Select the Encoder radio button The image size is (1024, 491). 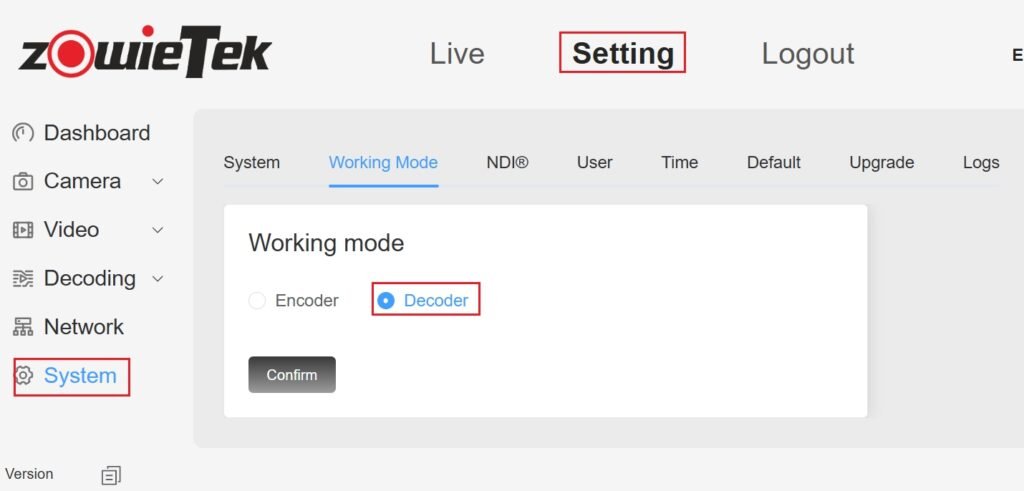coord(257,300)
